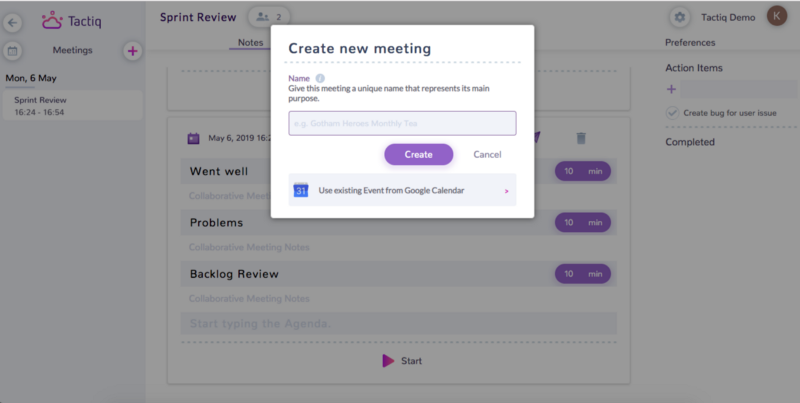Click the Backlog Review agenda heading
This screenshot has width=800, height=403.
coord(234,274)
